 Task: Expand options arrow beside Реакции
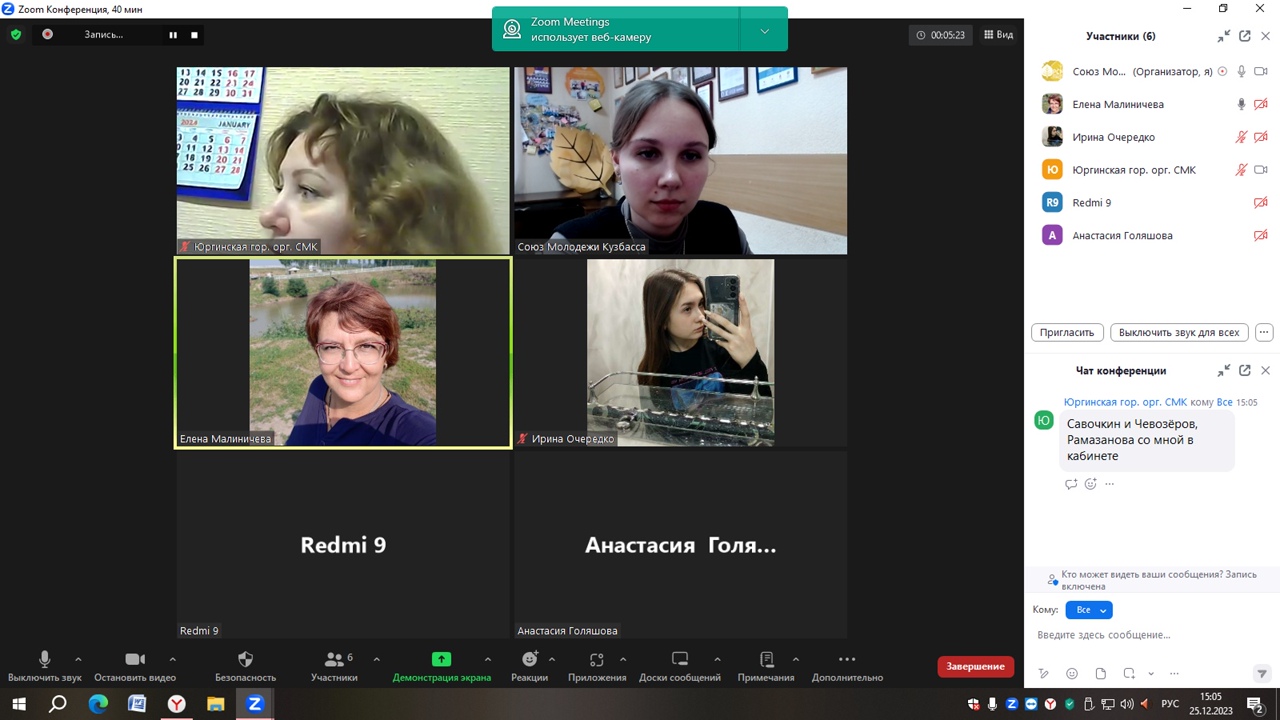tap(551, 659)
